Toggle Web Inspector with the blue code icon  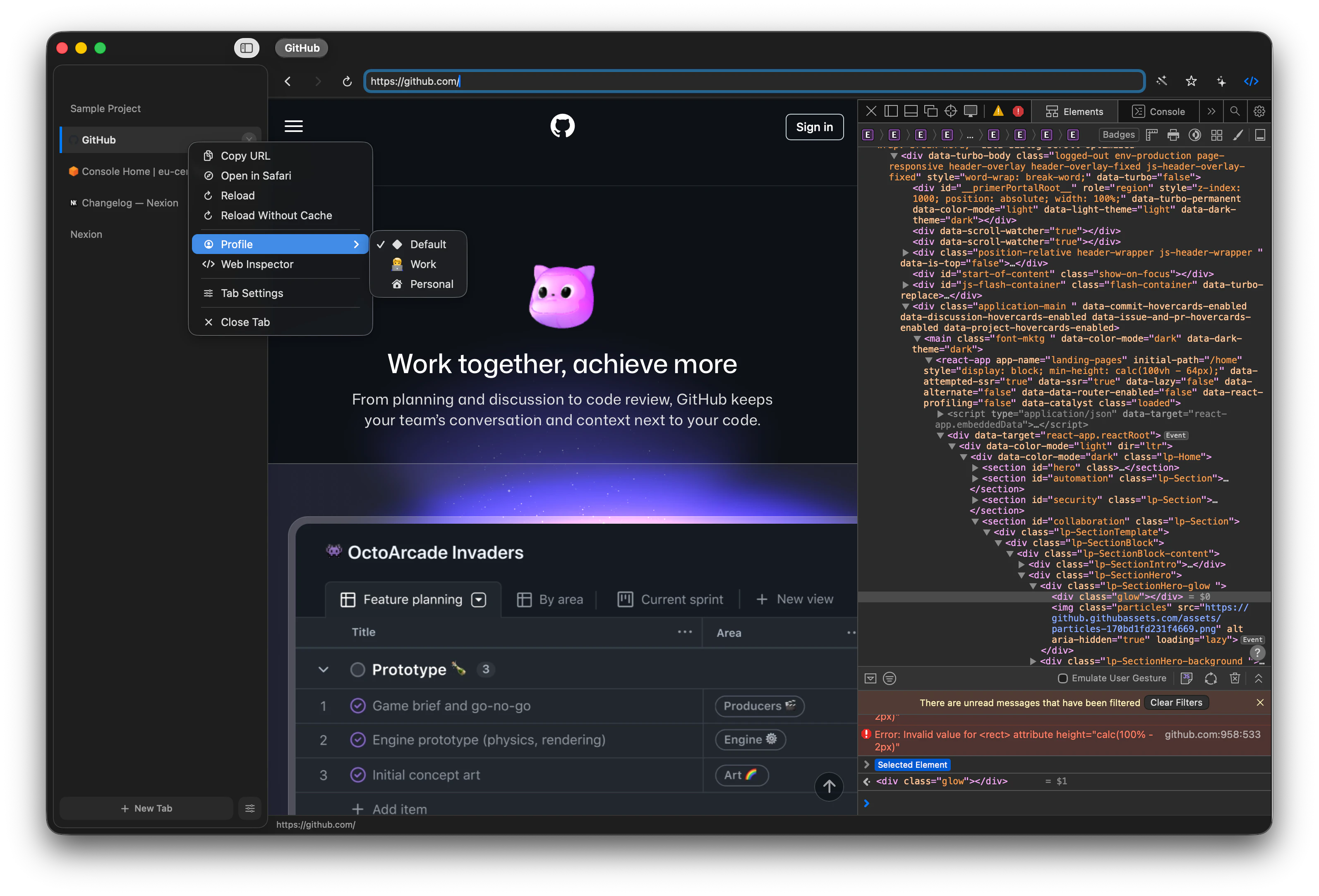(1252, 81)
